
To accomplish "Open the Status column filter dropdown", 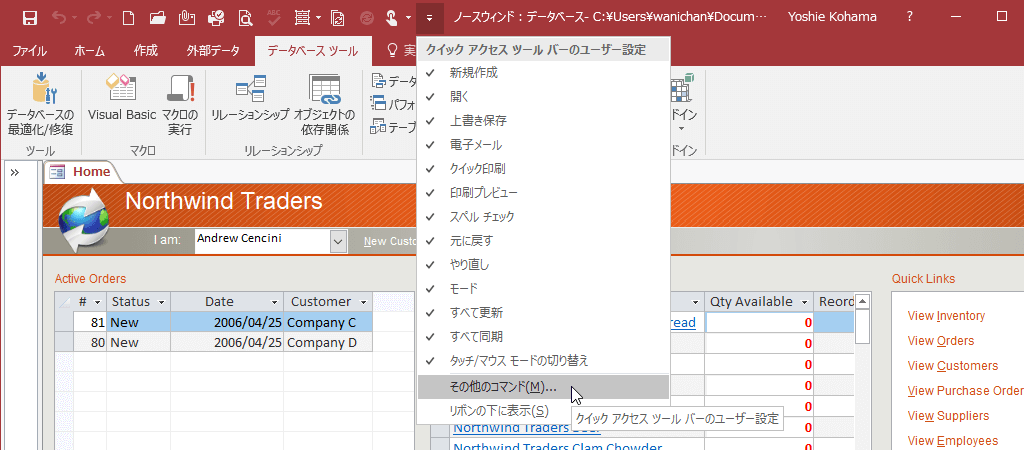I will tap(161, 302).
